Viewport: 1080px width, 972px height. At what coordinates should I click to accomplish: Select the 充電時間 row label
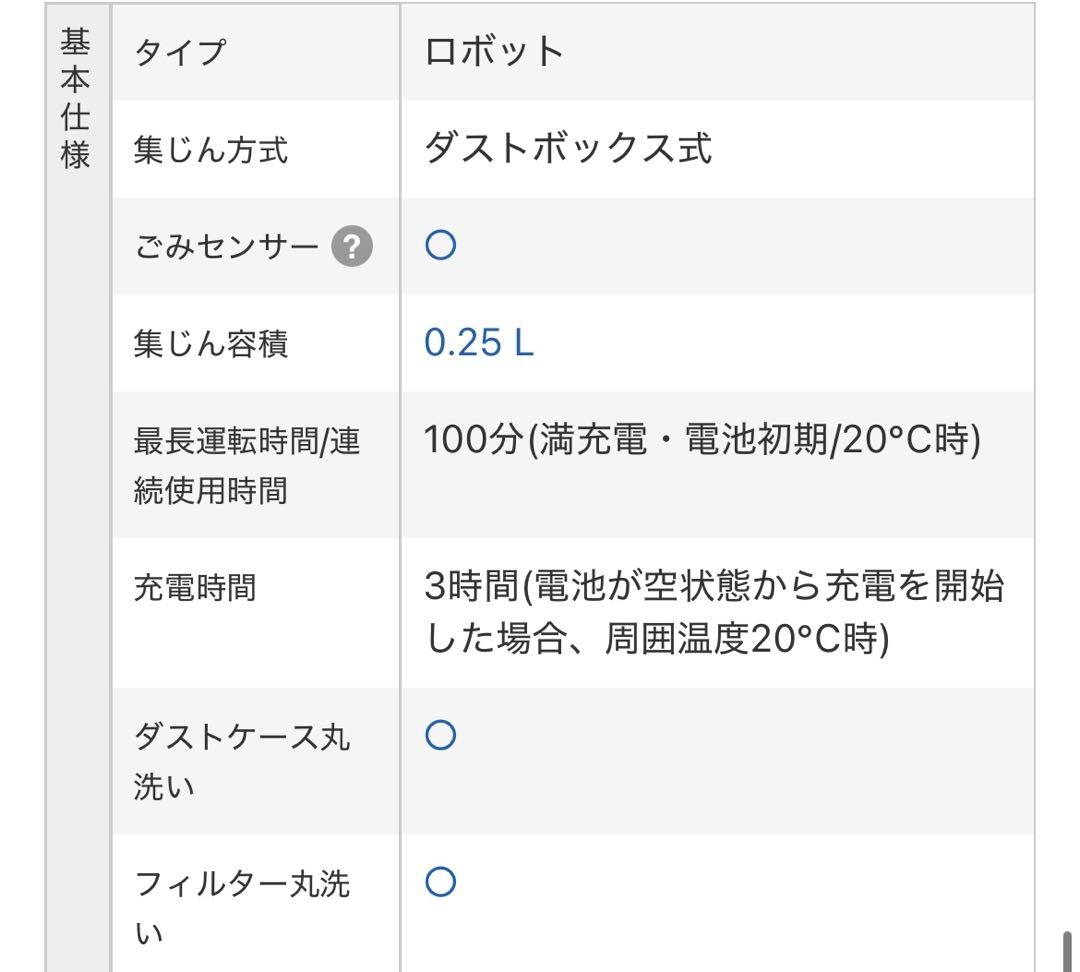pyautogui.click(x=195, y=588)
